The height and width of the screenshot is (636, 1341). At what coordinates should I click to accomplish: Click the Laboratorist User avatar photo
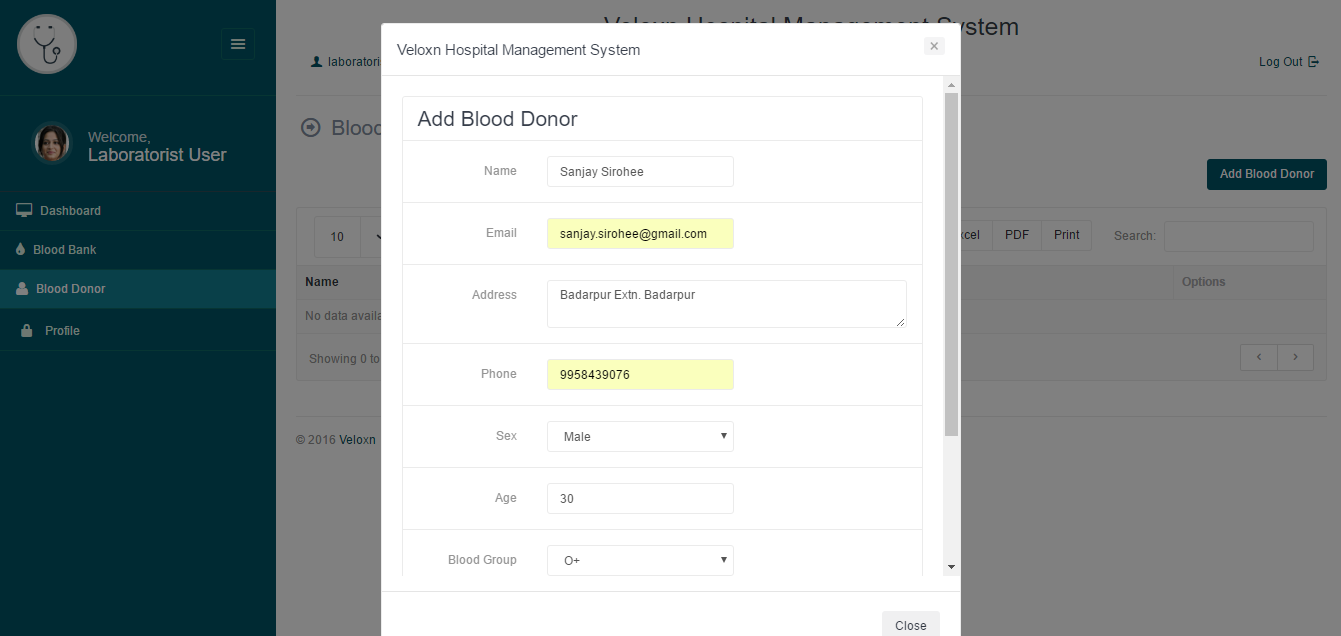(x=52, y=144)
